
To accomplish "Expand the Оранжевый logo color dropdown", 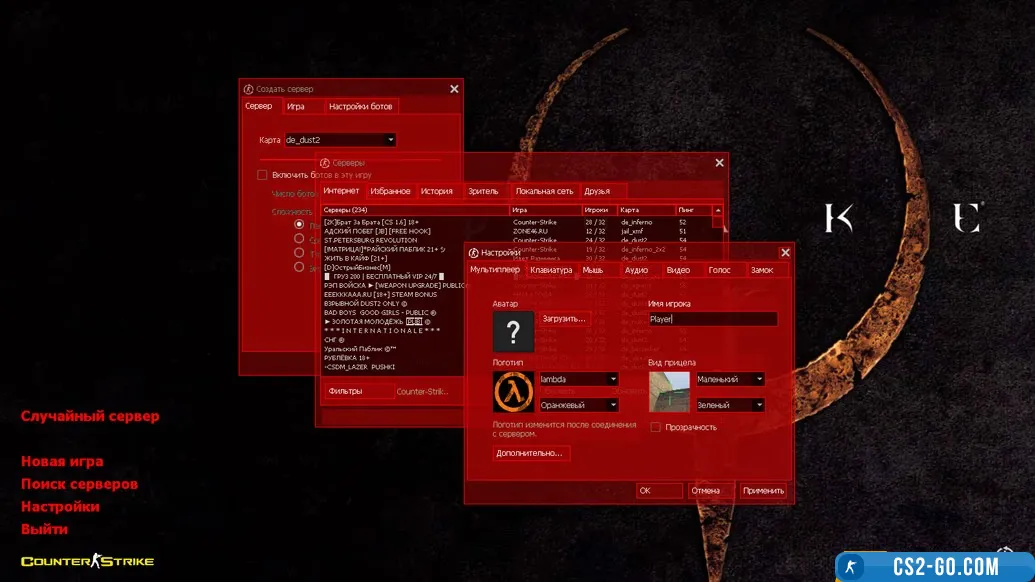I will tap(612, 405).
